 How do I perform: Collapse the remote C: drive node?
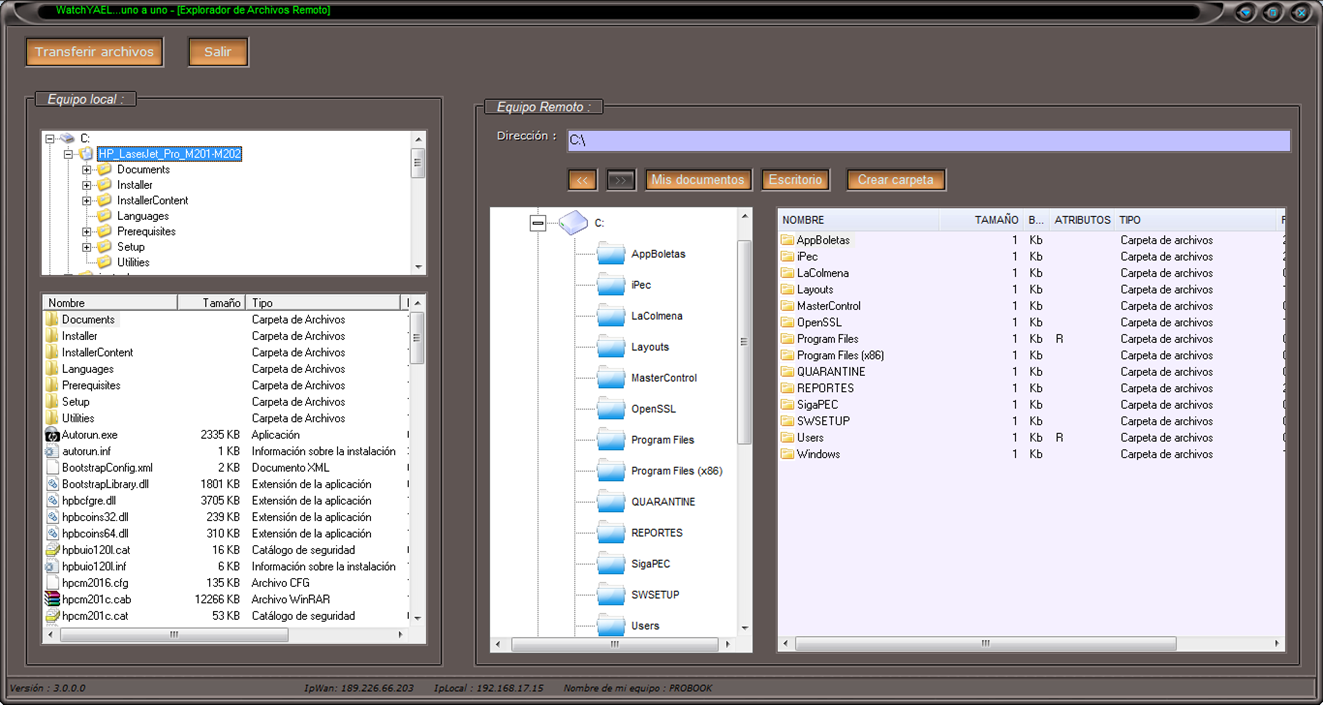click(x=538, y=224)
